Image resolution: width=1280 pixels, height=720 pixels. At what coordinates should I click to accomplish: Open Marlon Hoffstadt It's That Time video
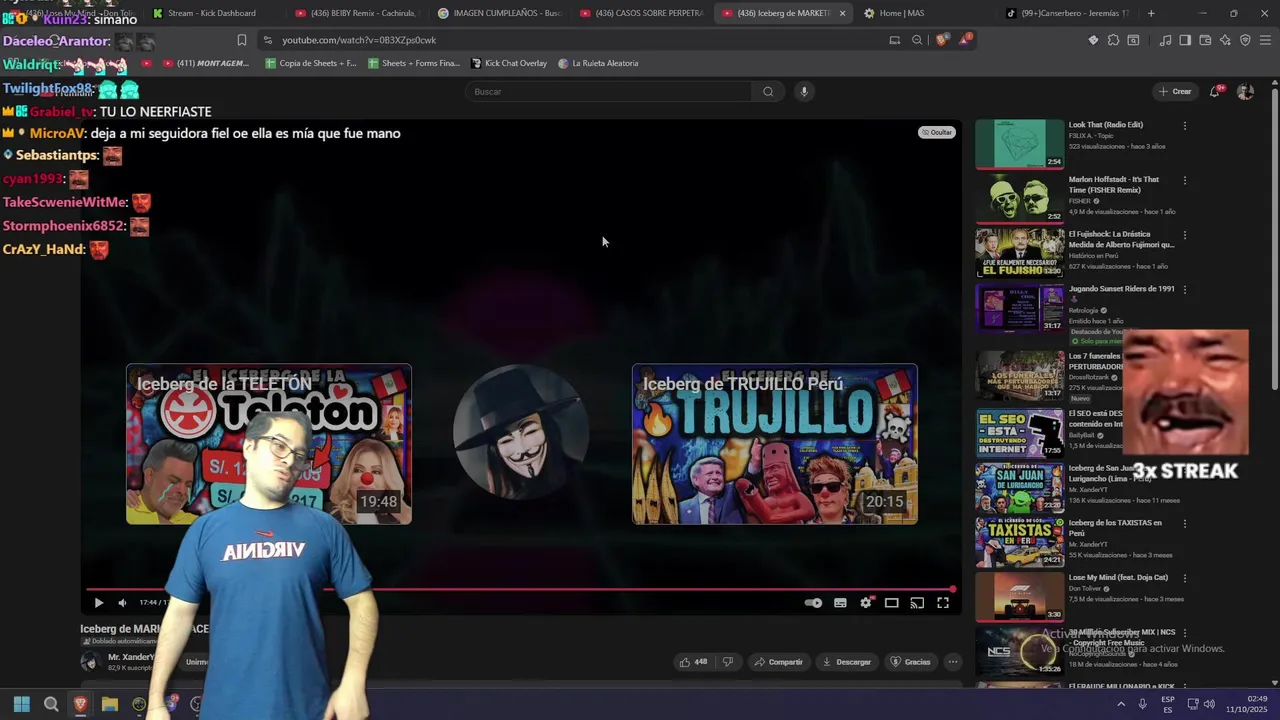tap(1019, 199)
